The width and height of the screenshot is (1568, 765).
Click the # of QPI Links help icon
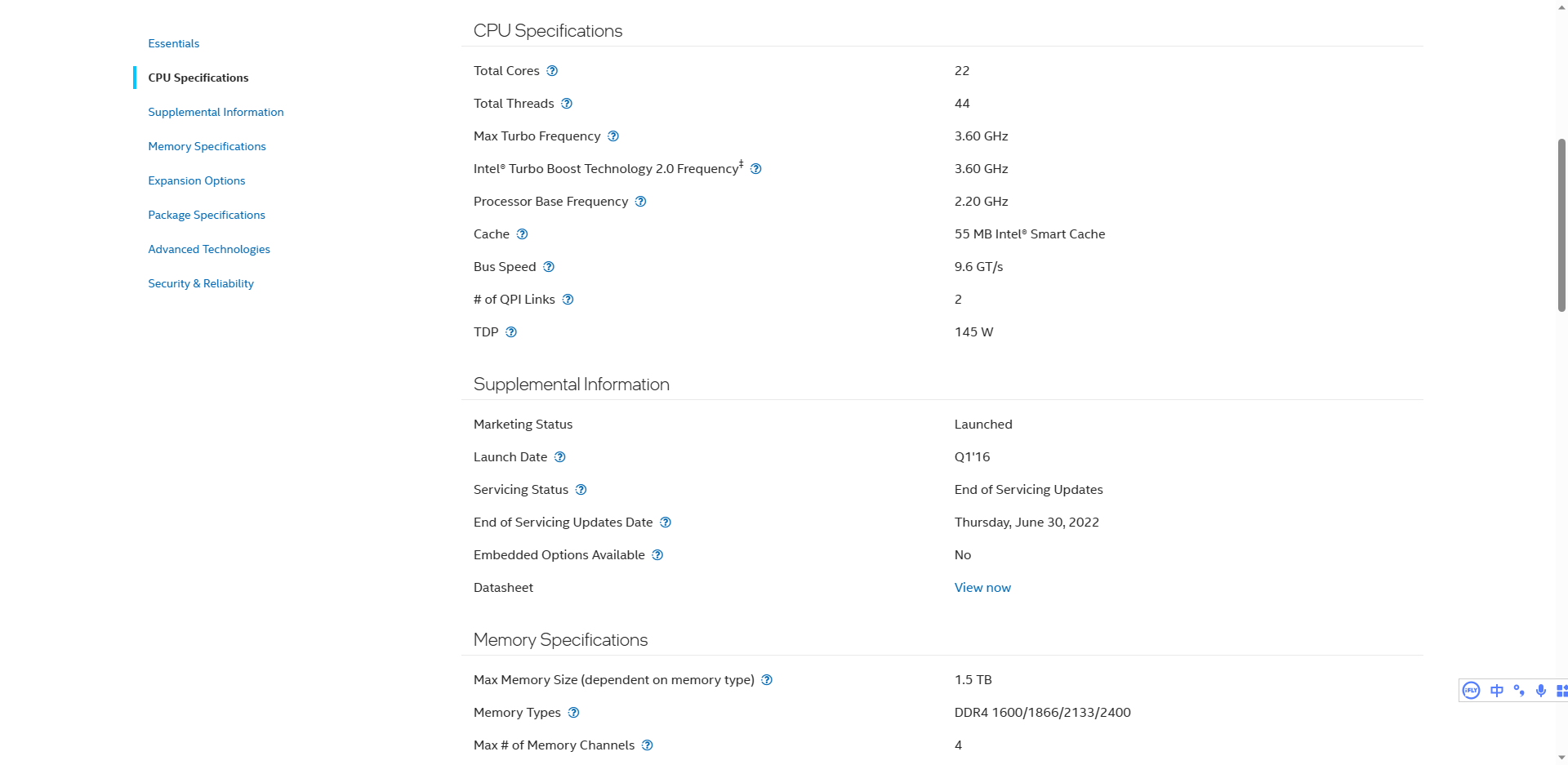click(x=568, y=300)
